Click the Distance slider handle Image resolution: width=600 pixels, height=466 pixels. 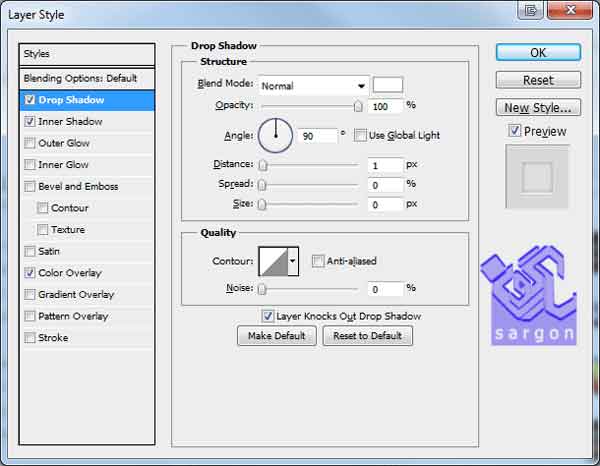point(262,165)
